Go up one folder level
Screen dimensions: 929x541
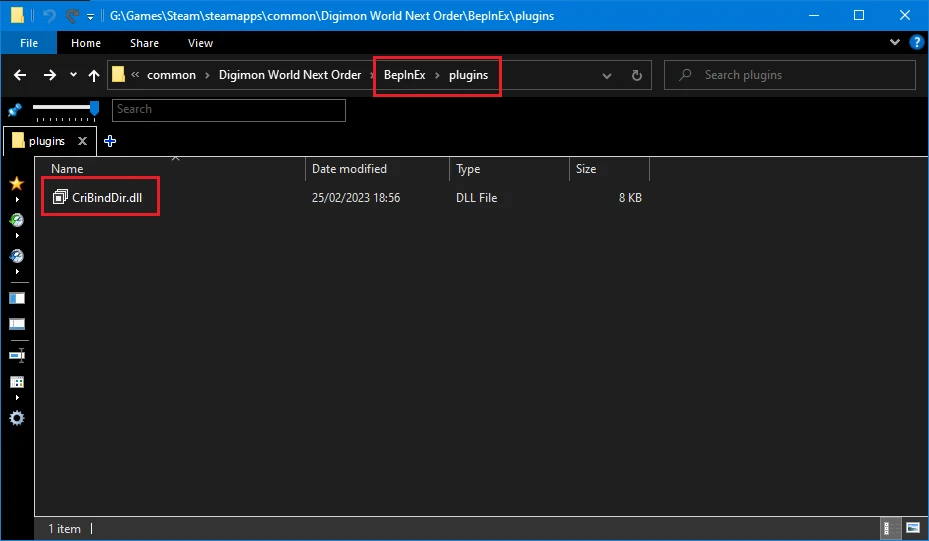pyautogui.click(x=94, y=75)
